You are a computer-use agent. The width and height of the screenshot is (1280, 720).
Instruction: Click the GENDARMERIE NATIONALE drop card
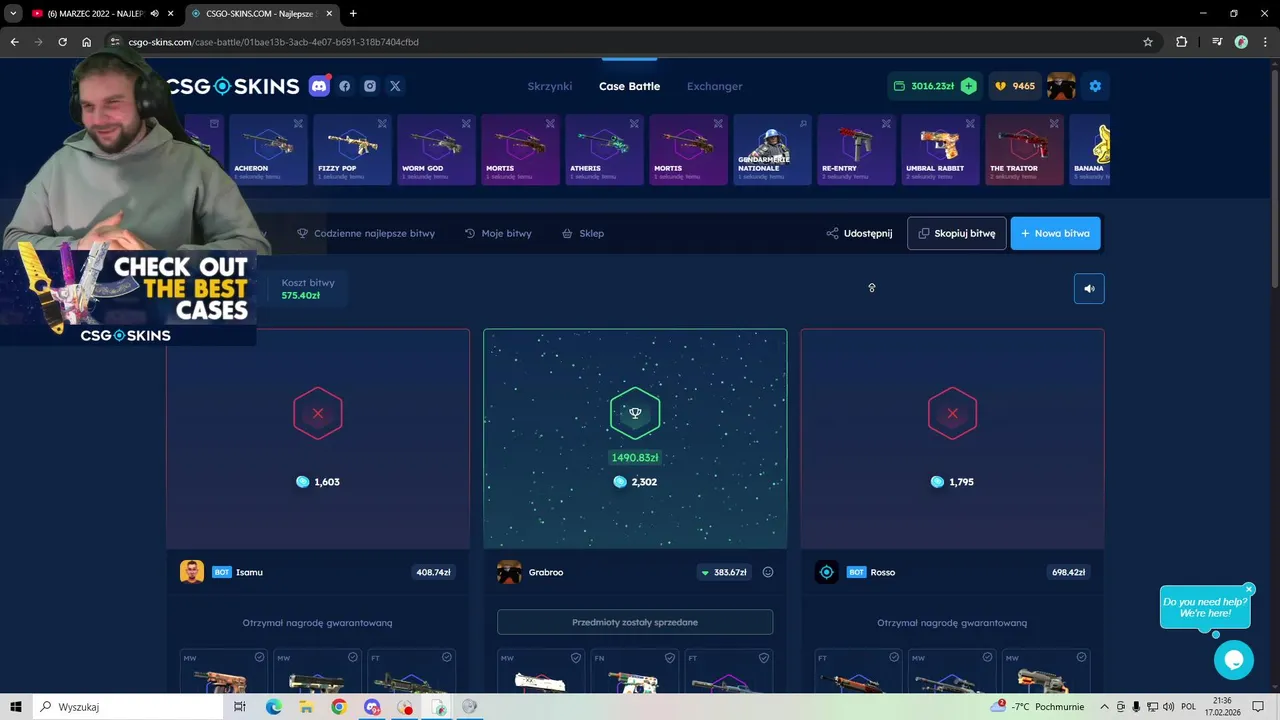[x=772, y=149]
